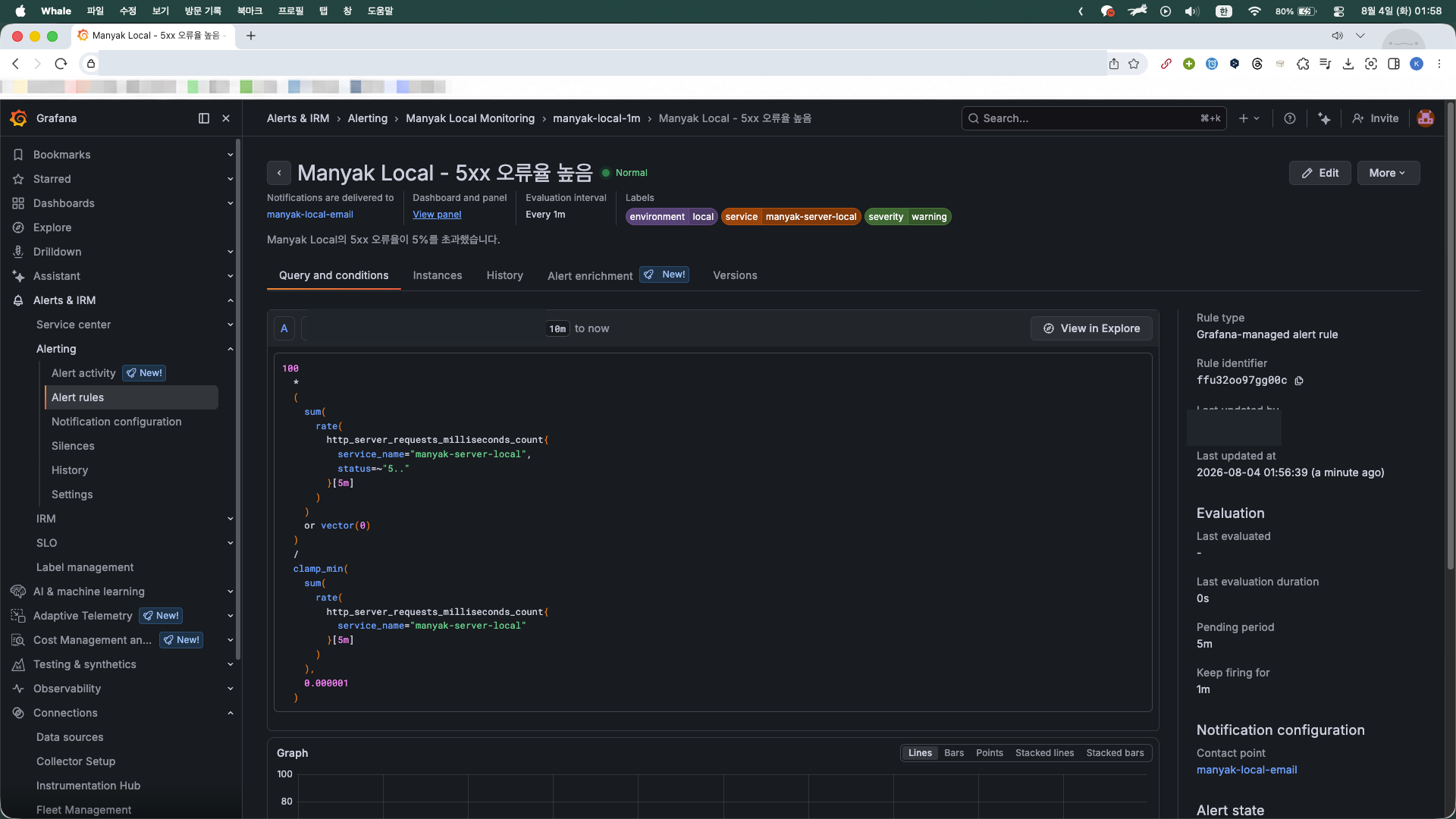Expand the Bookmarks section chevron
This screenshot has width=1456, height=819.
tap(230, 155)
